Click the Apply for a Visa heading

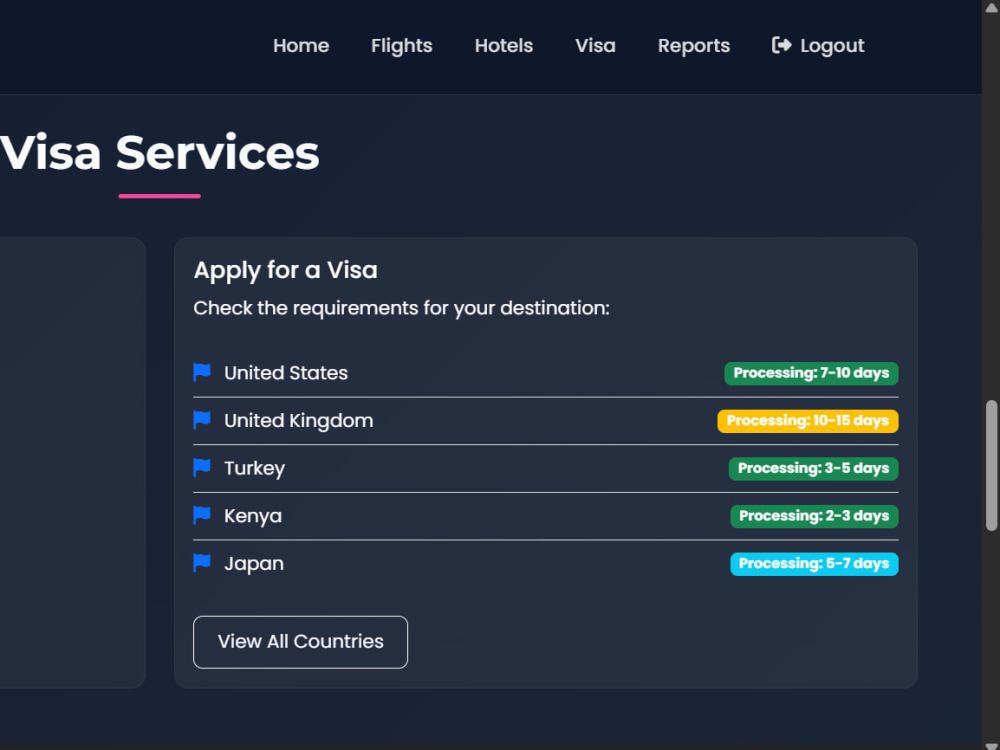point(285,270)
